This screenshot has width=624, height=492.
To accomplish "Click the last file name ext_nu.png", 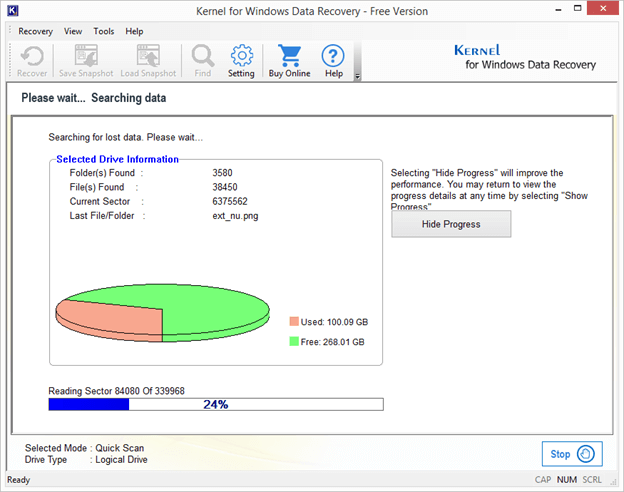I will tap(235, 216).
